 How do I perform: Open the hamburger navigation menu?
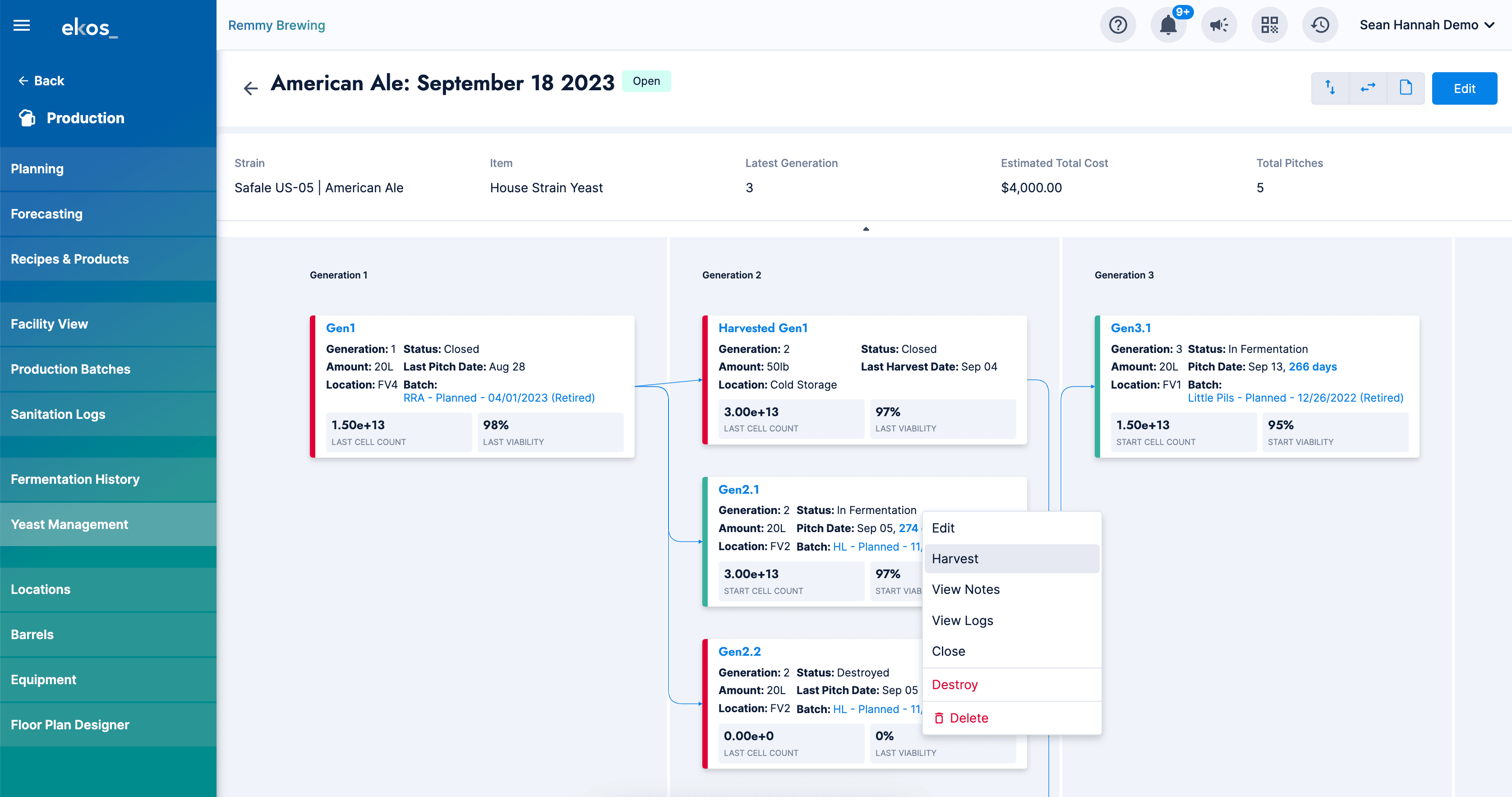pos(22,25)
